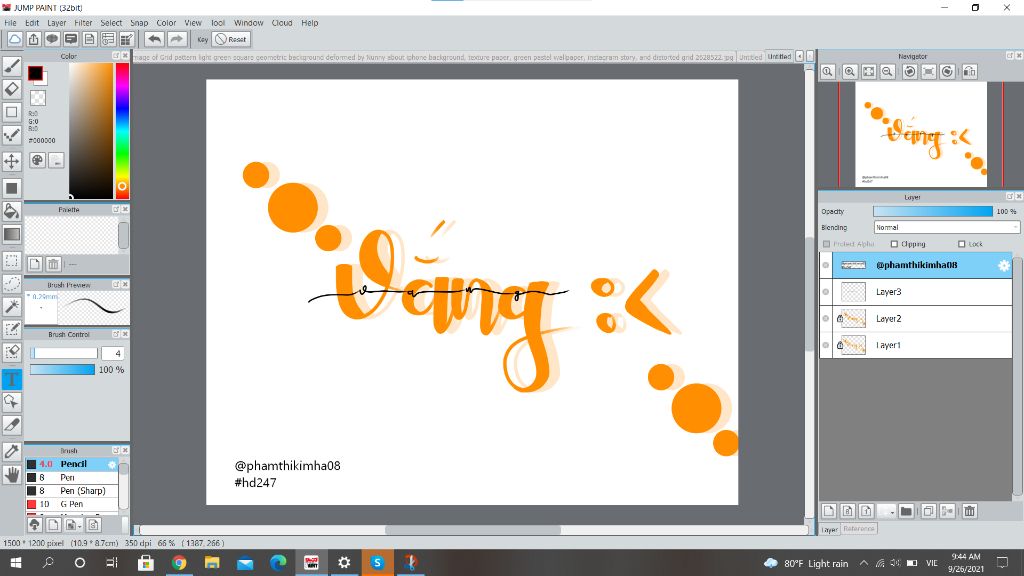1024x576 pixels.
Task: Open settings gear of @phamthikimha08 layer
Action: click(1004, 265)
